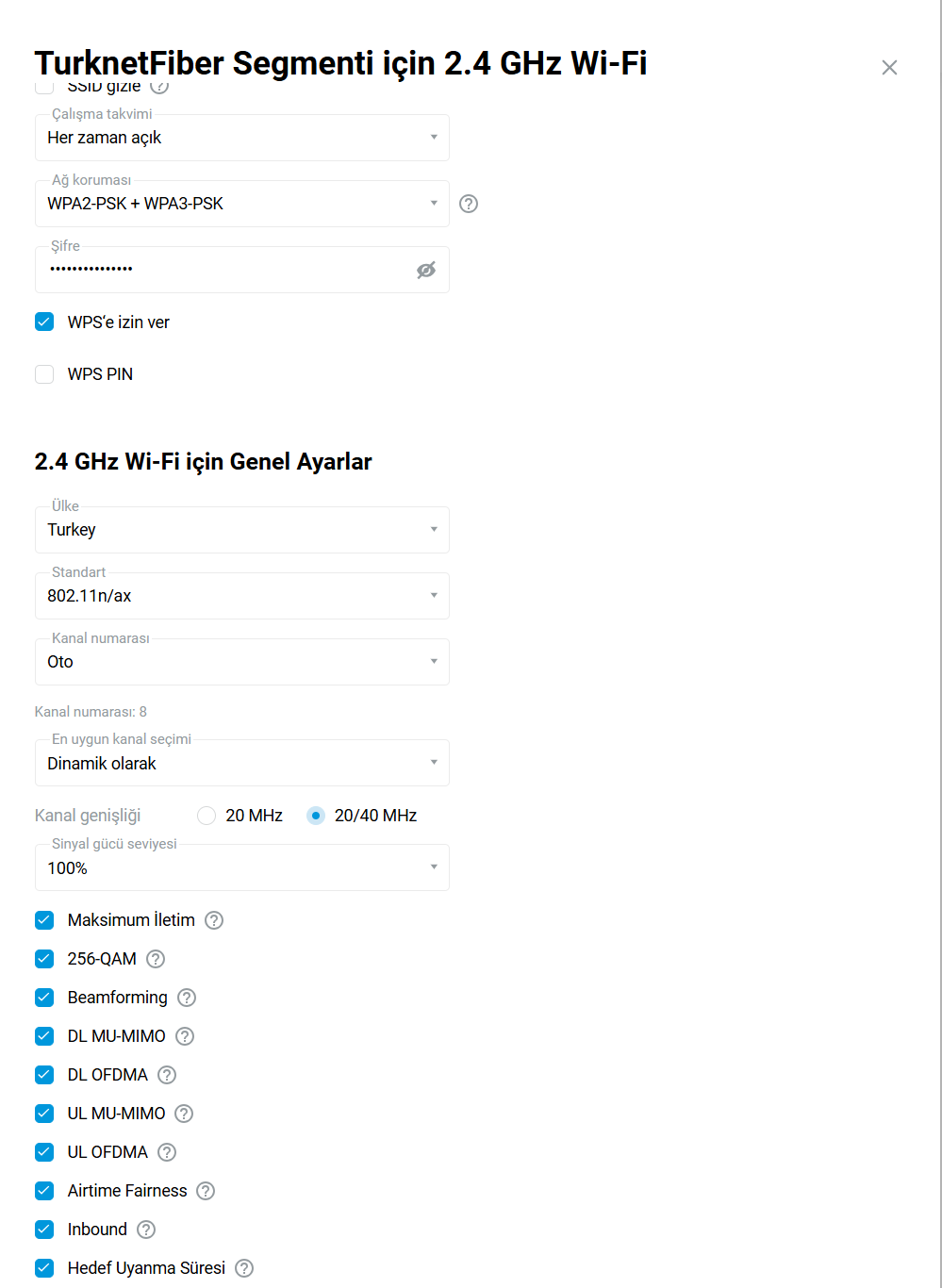
Task: Disable DL OFDMA checkbox
Action: point(44,1075)
